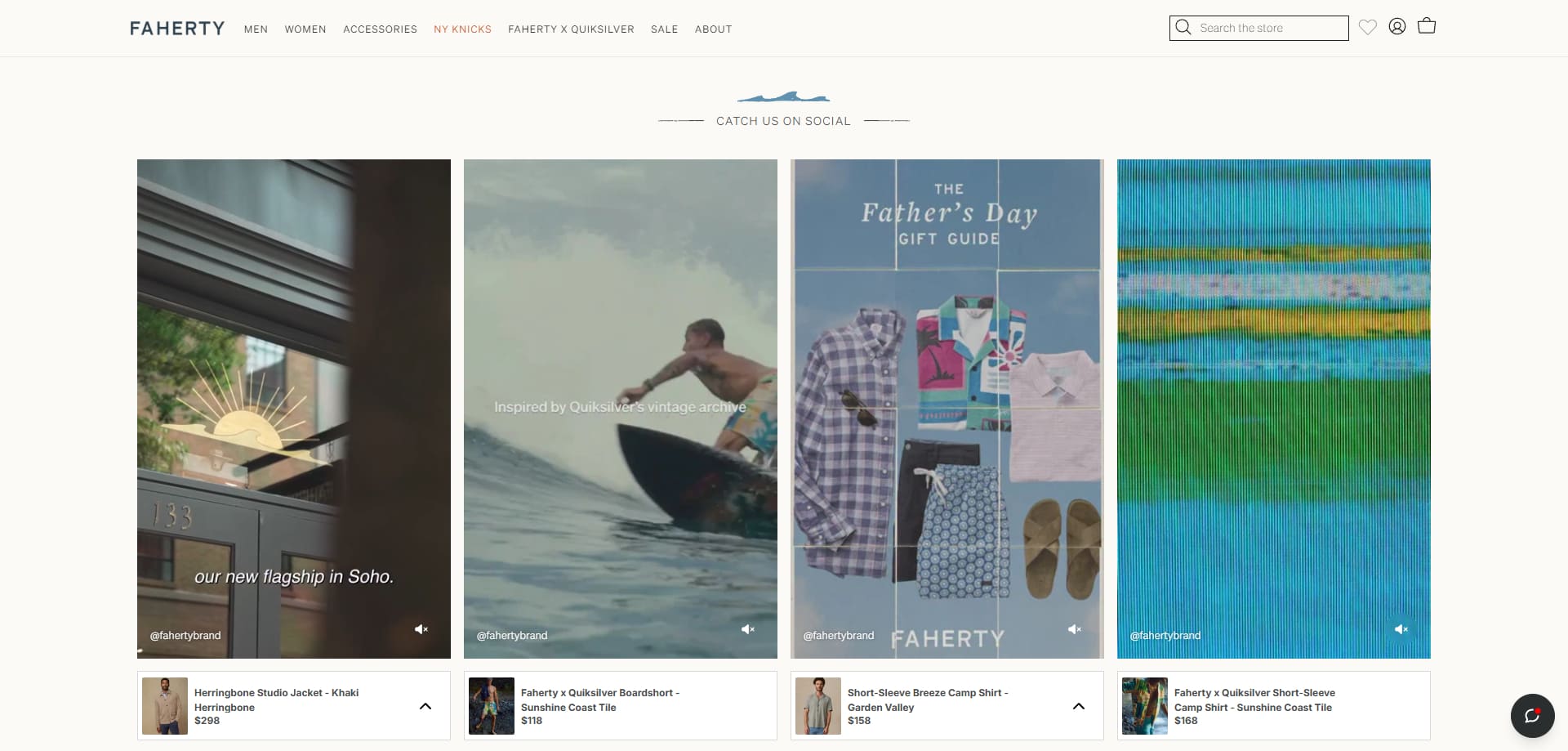Unmute the Soho flagship video
This screenshot has width=1568, height=751.
[x=421, y=629]
